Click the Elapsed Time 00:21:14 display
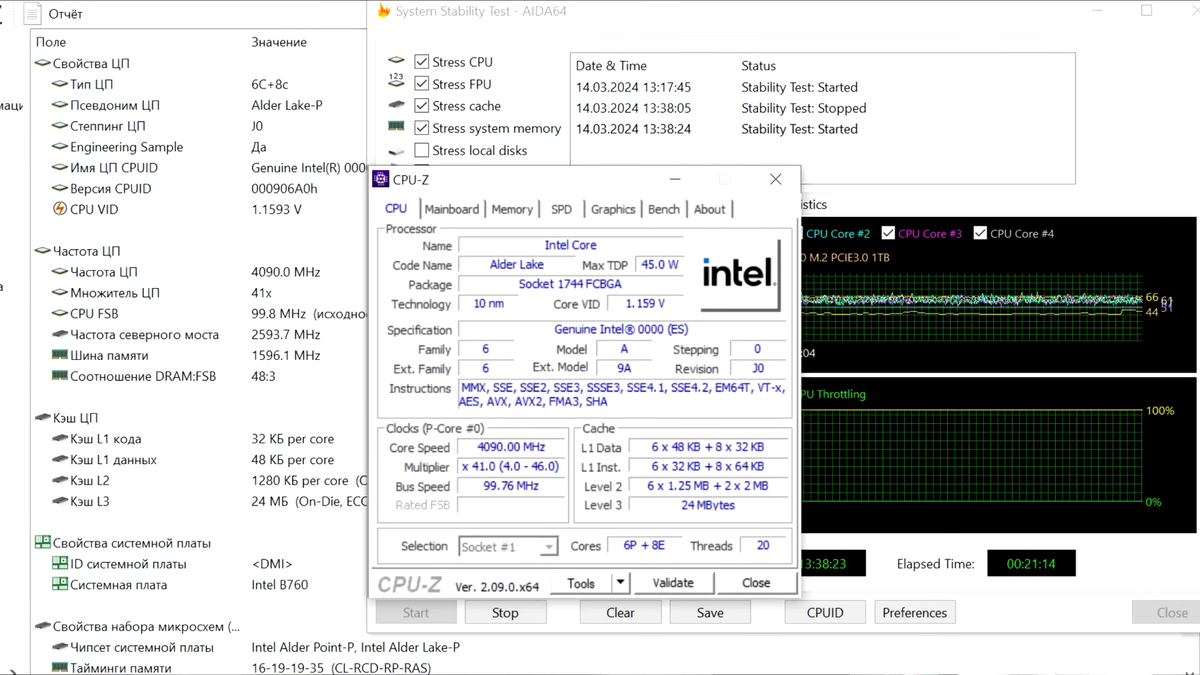 click(x=1031, y=563)
